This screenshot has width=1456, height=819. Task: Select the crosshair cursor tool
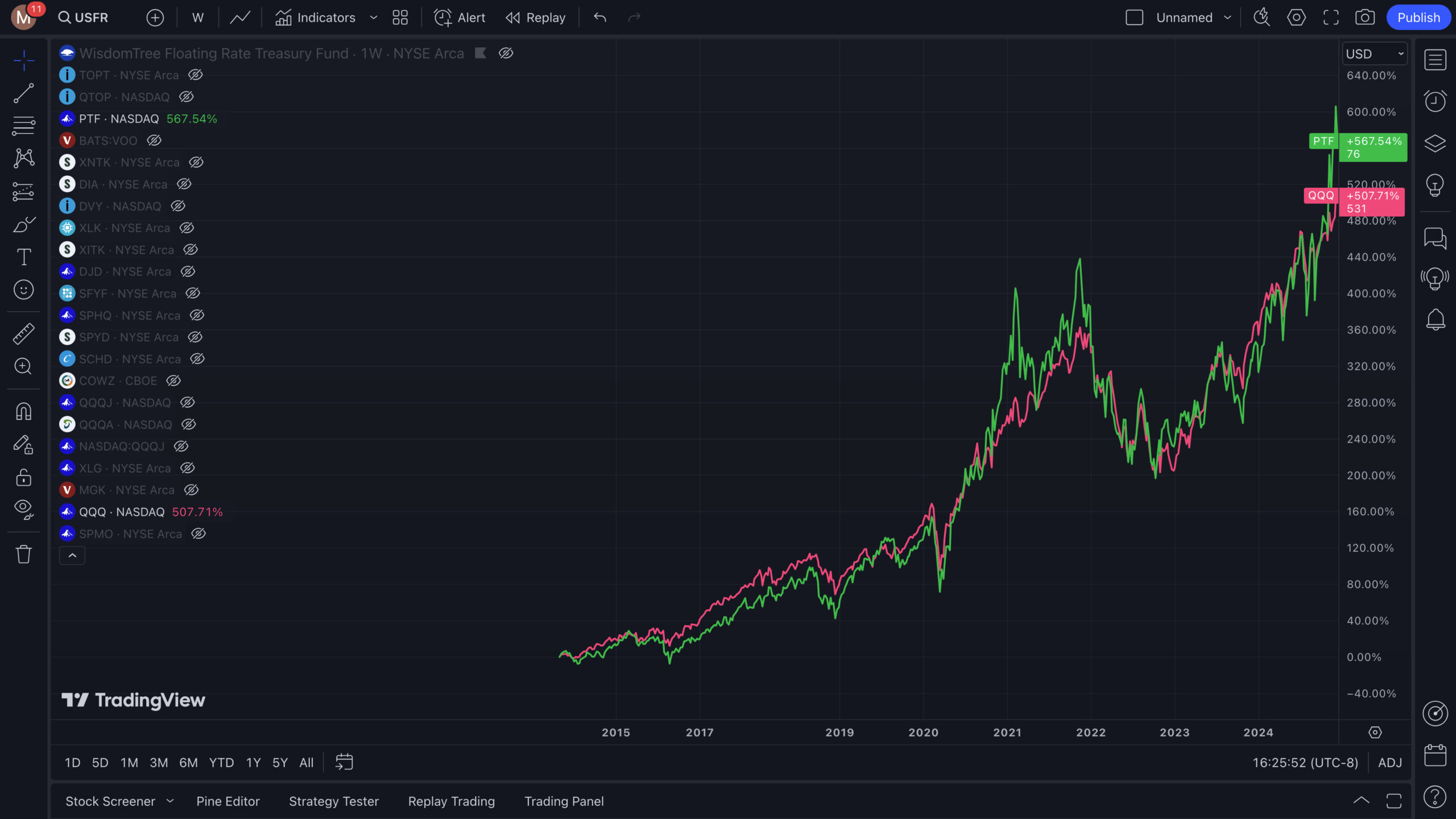coord(23,60)
